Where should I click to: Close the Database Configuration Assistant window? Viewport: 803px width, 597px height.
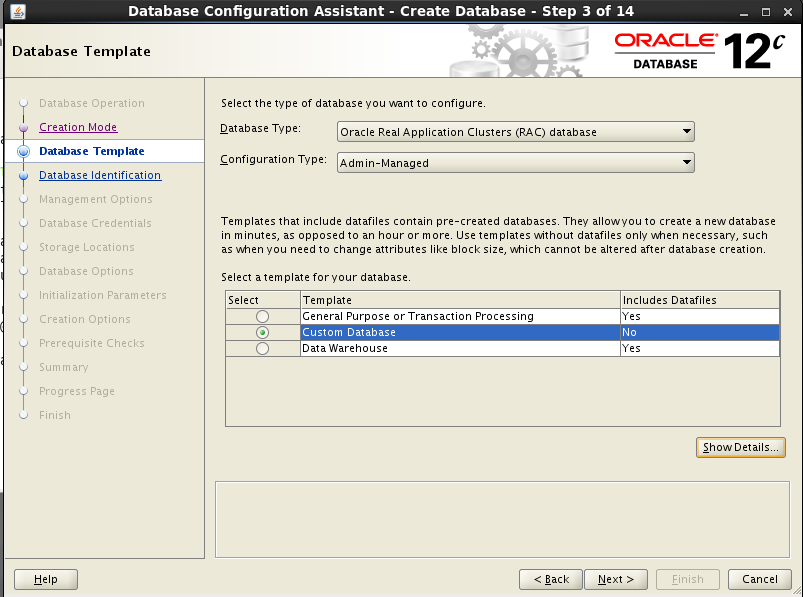(788, 12)
